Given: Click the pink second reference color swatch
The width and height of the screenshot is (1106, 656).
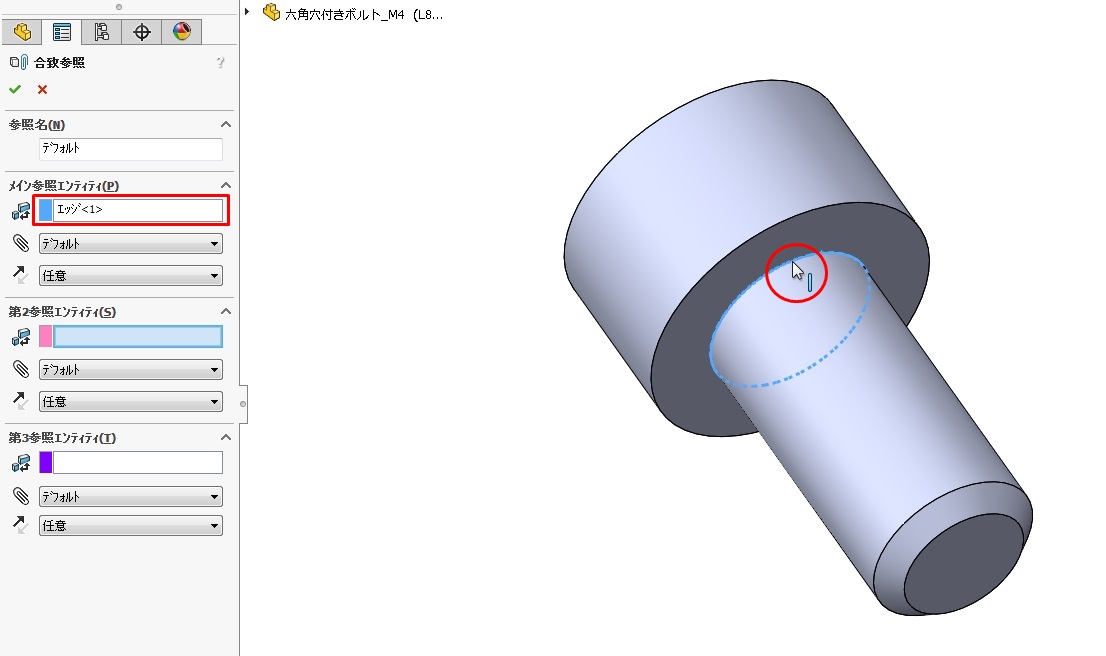Looking at the screenshot, I should pos(45,337).
